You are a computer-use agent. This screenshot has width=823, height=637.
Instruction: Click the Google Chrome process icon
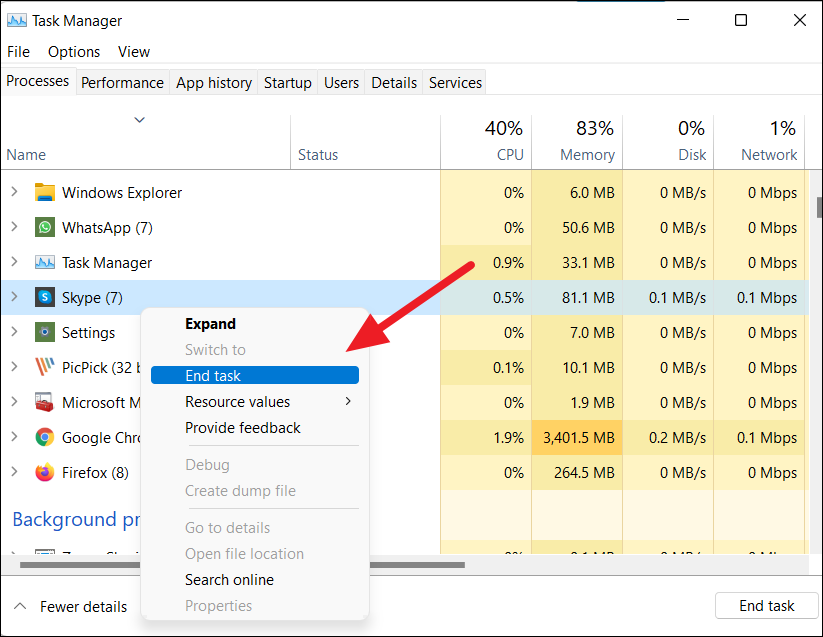point(45,437)
